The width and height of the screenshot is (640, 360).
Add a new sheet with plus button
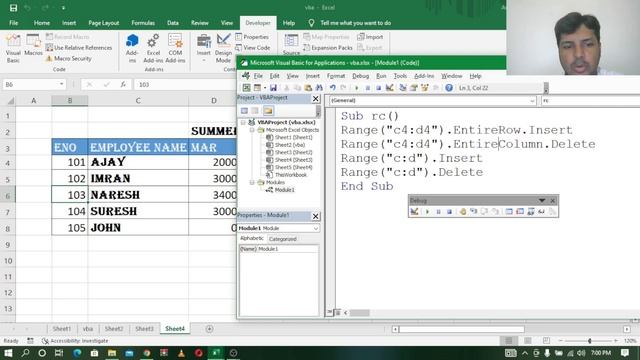[x=209, y=329]
